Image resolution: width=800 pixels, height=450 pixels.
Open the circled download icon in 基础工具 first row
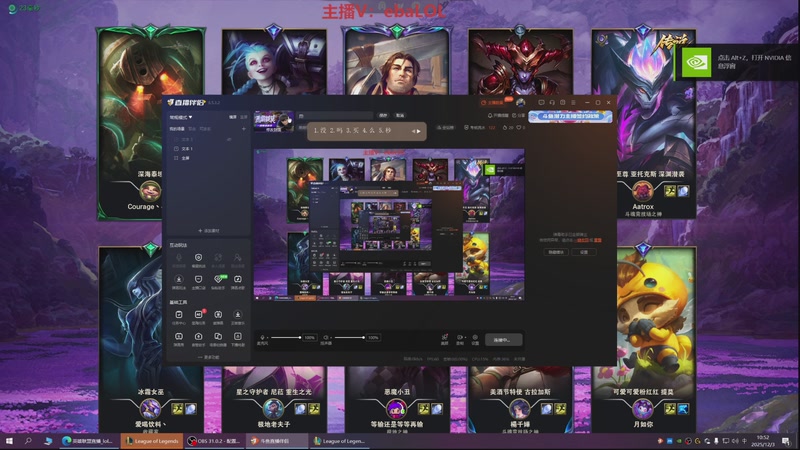238,317
